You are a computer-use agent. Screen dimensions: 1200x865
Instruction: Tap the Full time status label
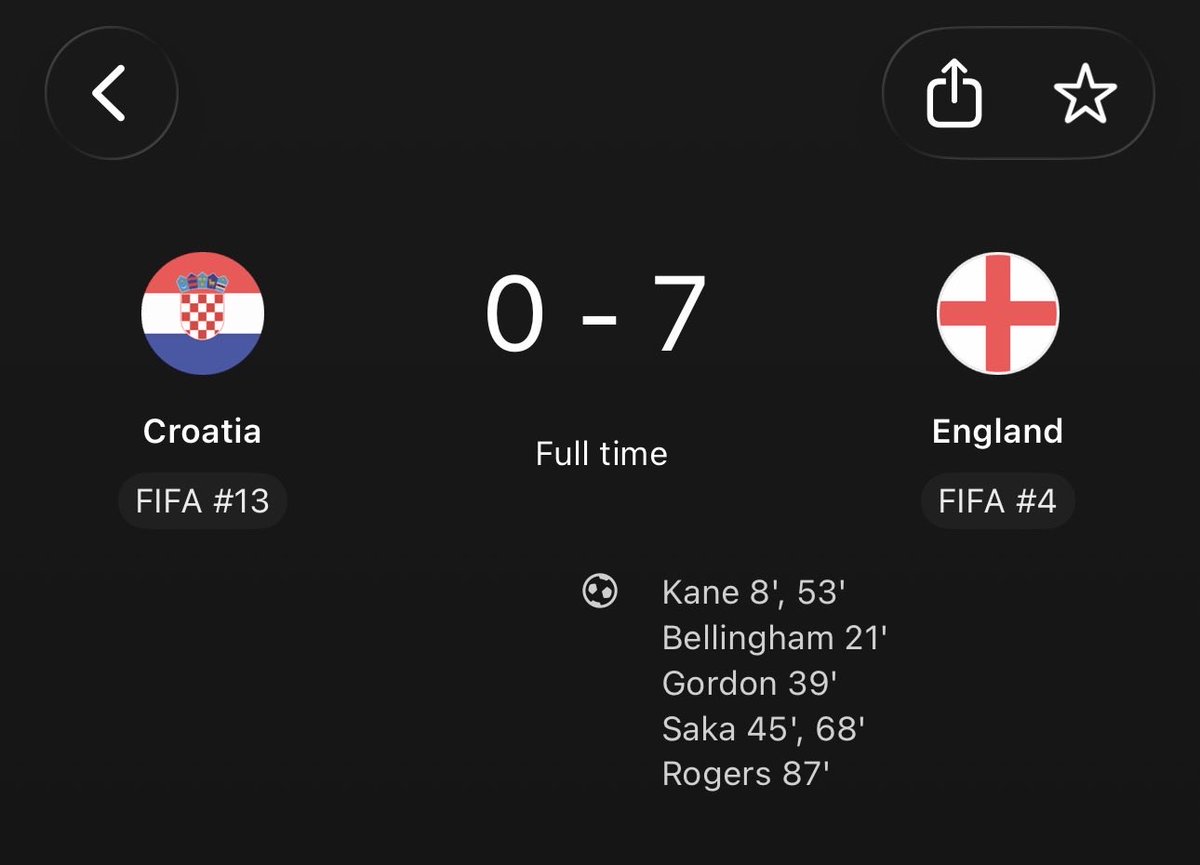(601, 454)
